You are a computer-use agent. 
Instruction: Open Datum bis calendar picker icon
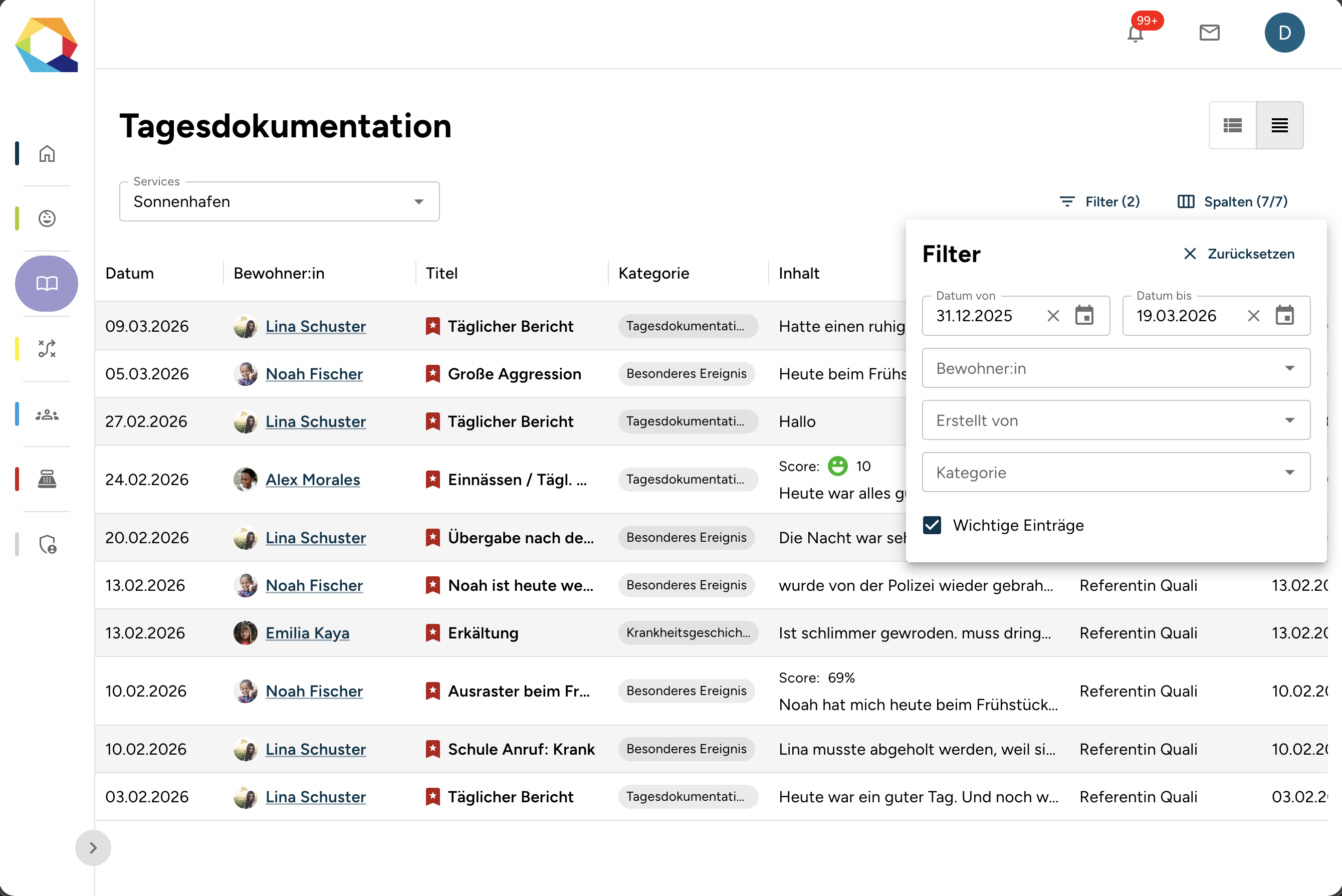1284,315
